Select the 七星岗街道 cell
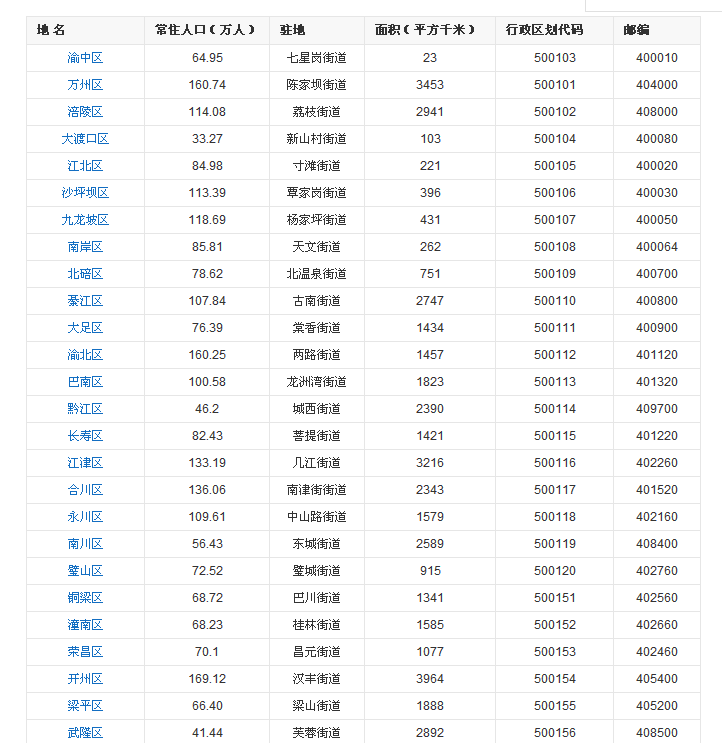Viewport: 722px width, 743px height. [316, 58]
